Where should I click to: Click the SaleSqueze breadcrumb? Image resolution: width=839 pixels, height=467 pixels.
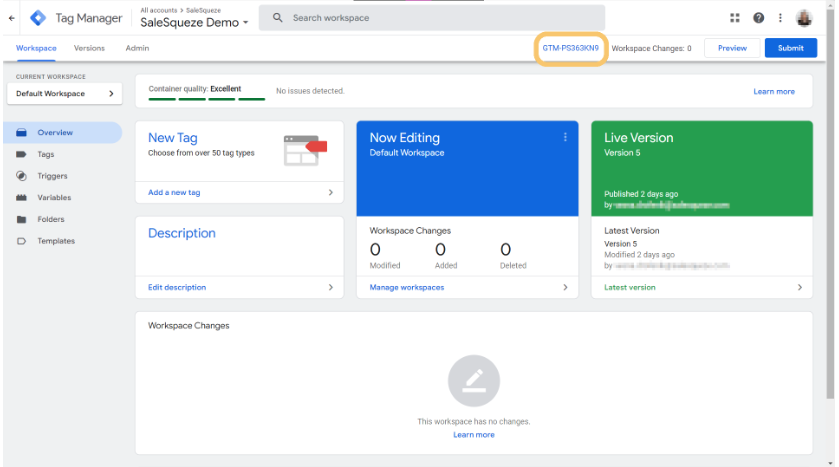point(203,10)
